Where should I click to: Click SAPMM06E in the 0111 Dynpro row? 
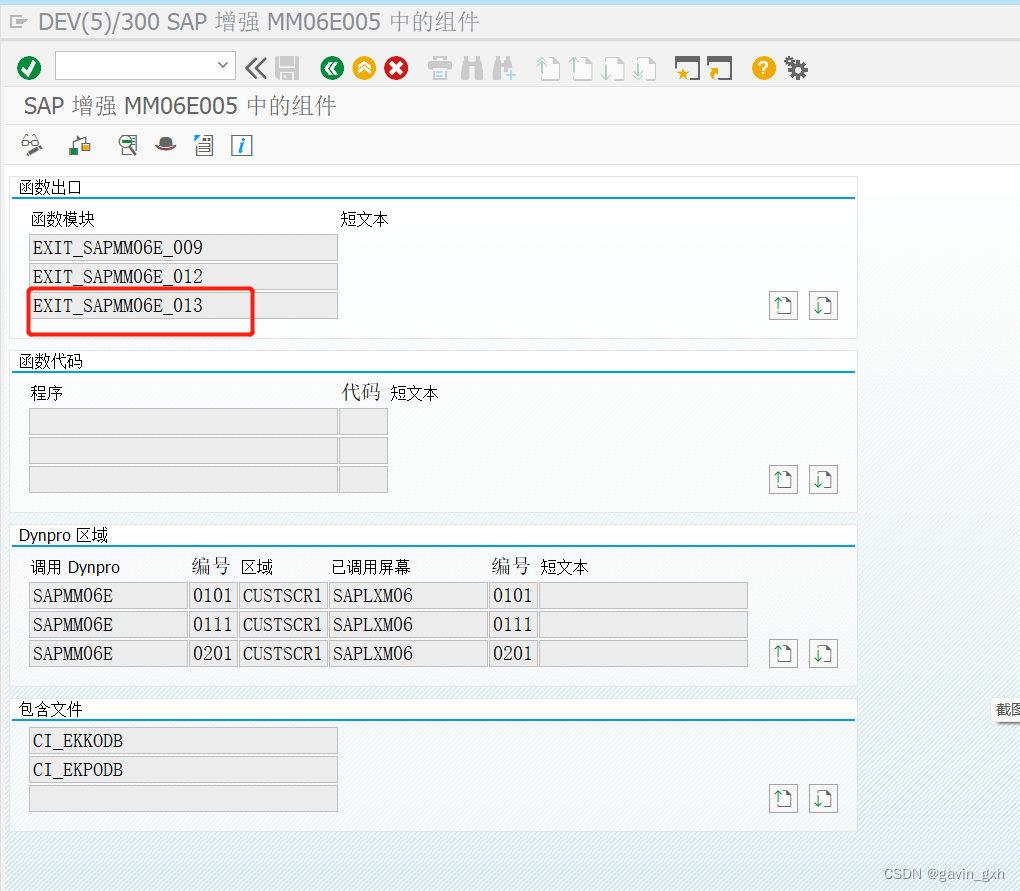click(108, 624)
